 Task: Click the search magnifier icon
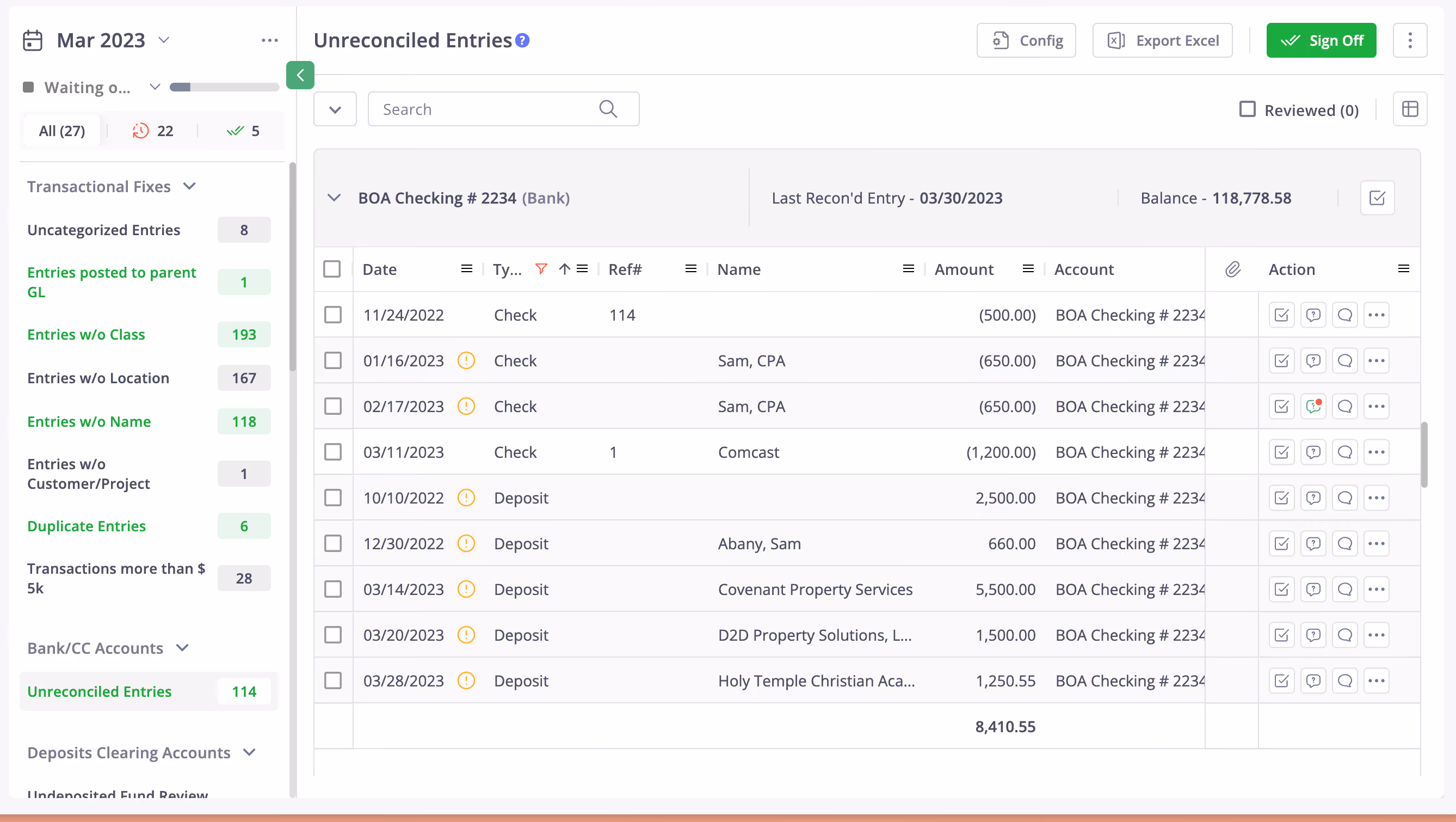point(608,109)
